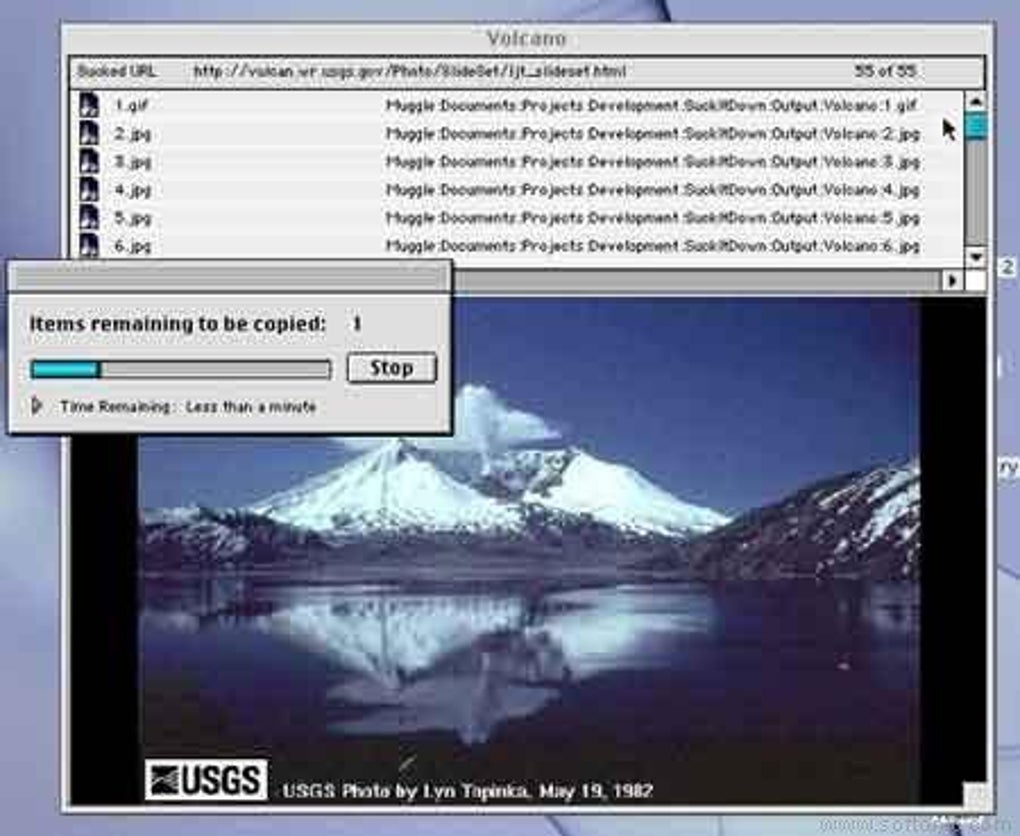The width and height of the screenshot is (1020, 836).
Task: Click the window resize grow box
Action: (976, 795)
